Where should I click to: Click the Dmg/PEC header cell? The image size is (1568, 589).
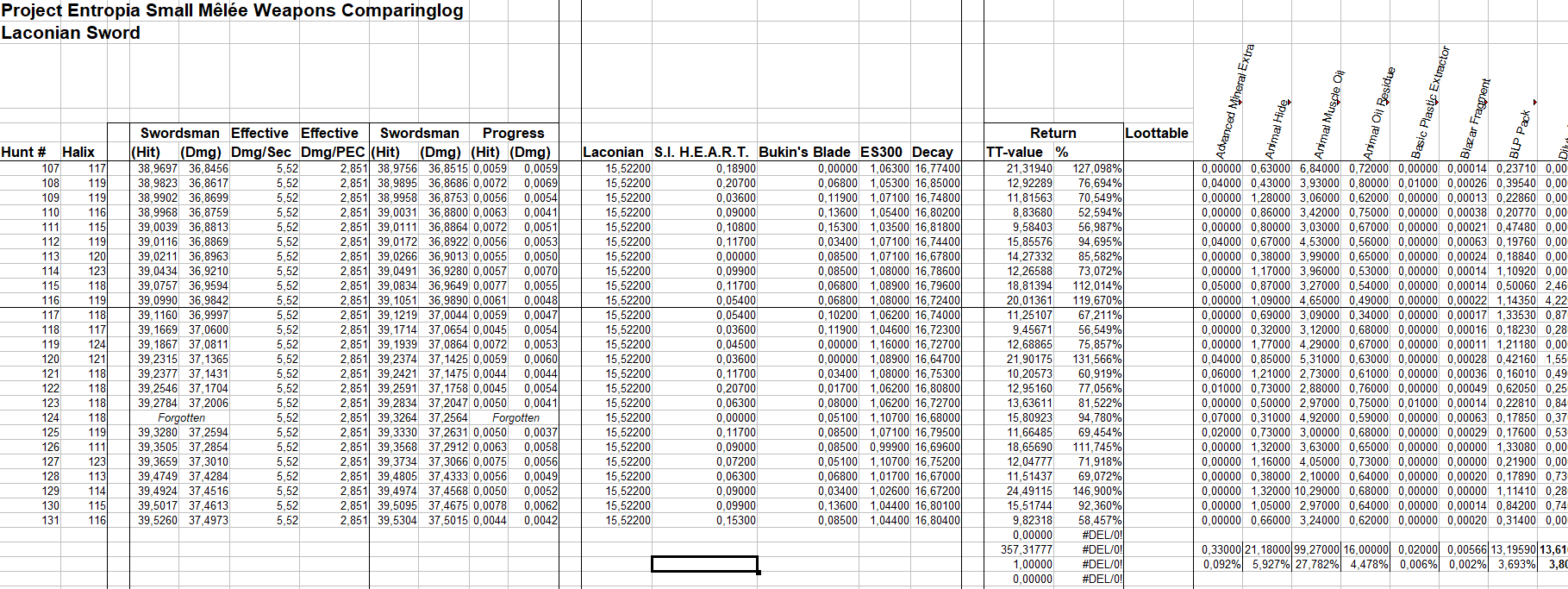coord(333,153)
